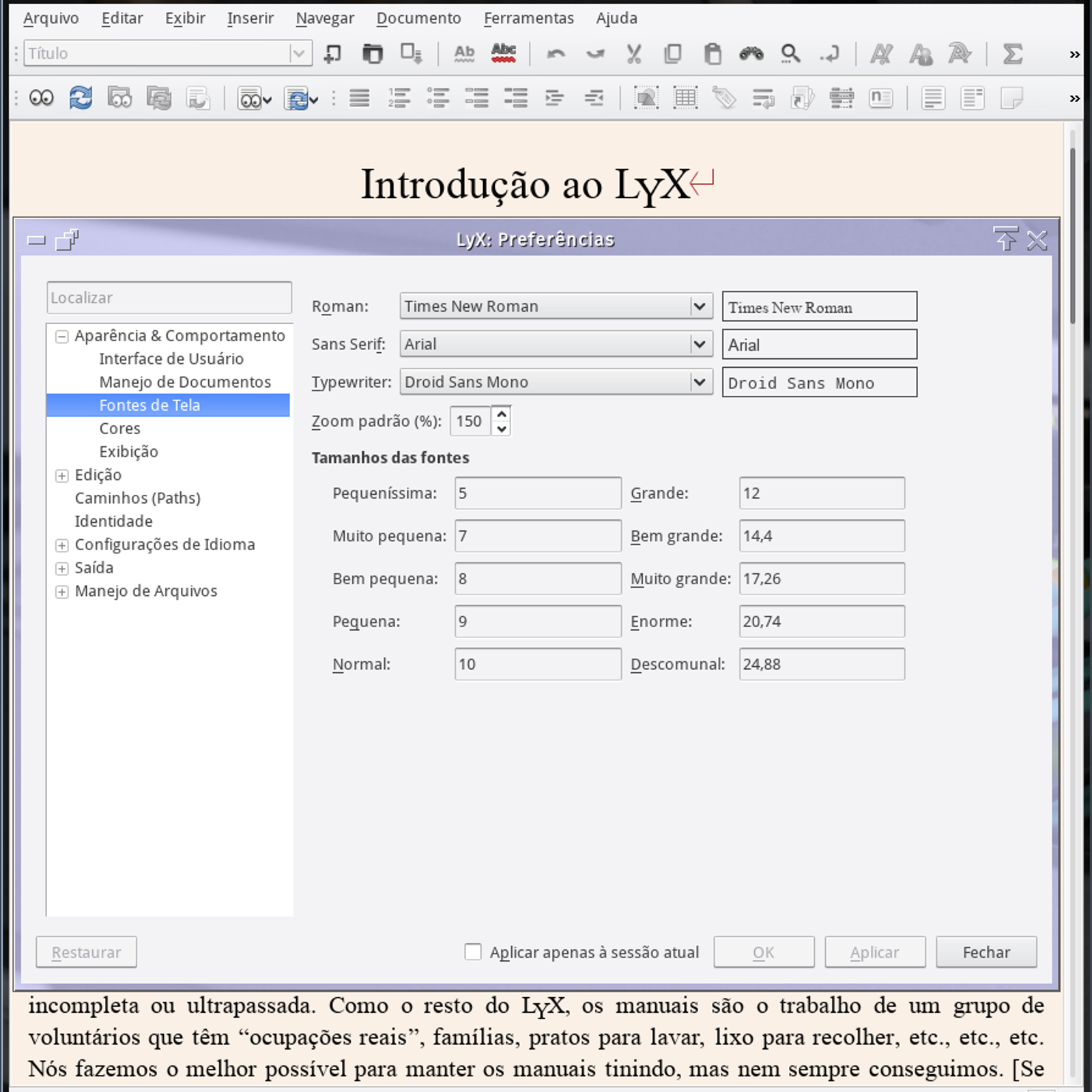Click the eyes View document icon
This screenshot has height=1092, width=1092.
[x=42, y=98]
